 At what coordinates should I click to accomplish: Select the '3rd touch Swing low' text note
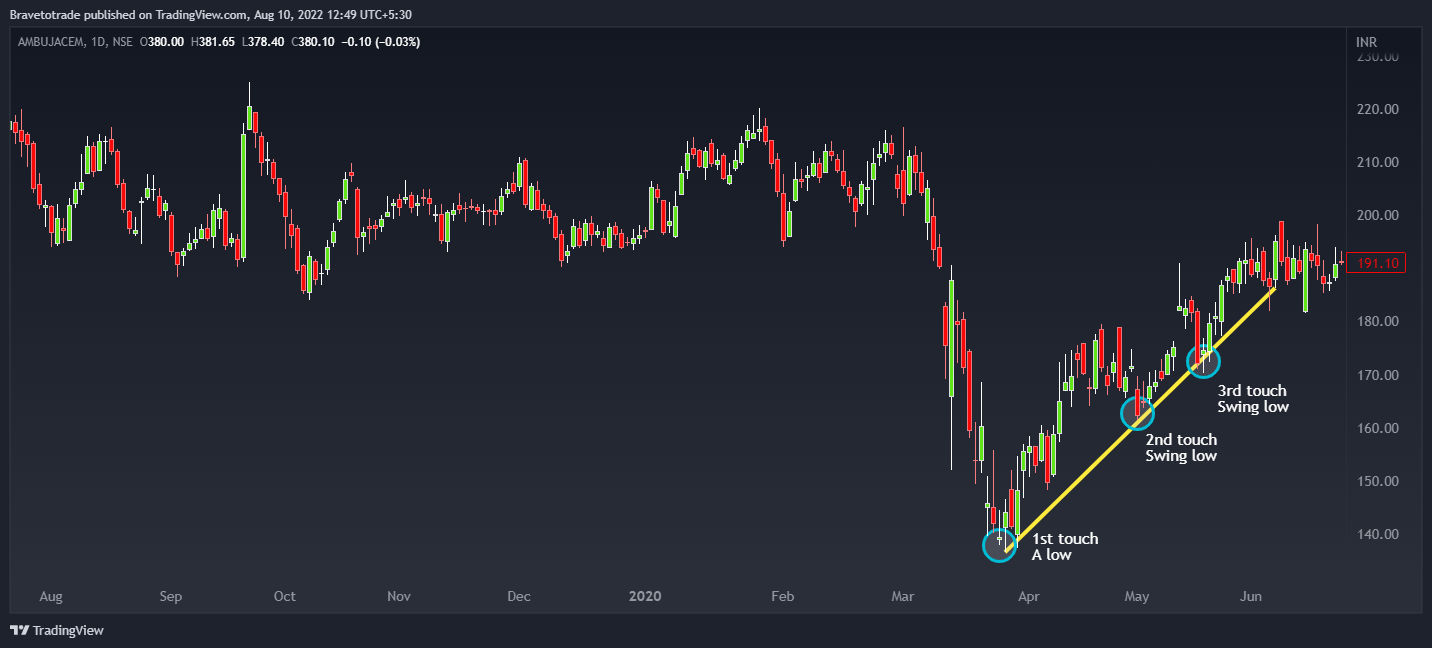[x=1253, y=399]
